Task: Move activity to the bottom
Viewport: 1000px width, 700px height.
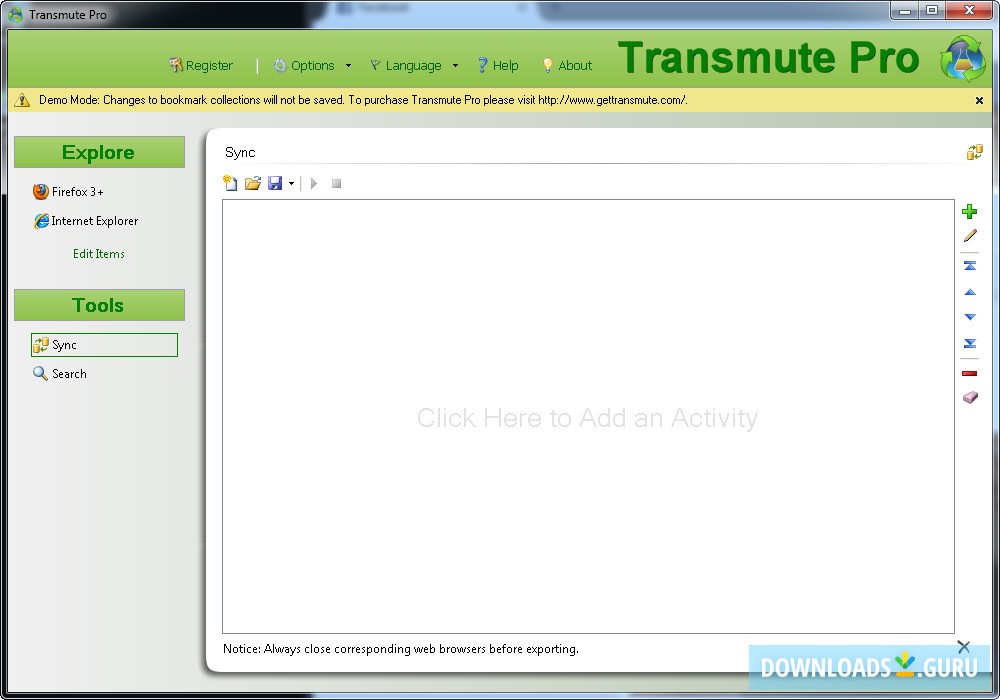Action: 970,344
